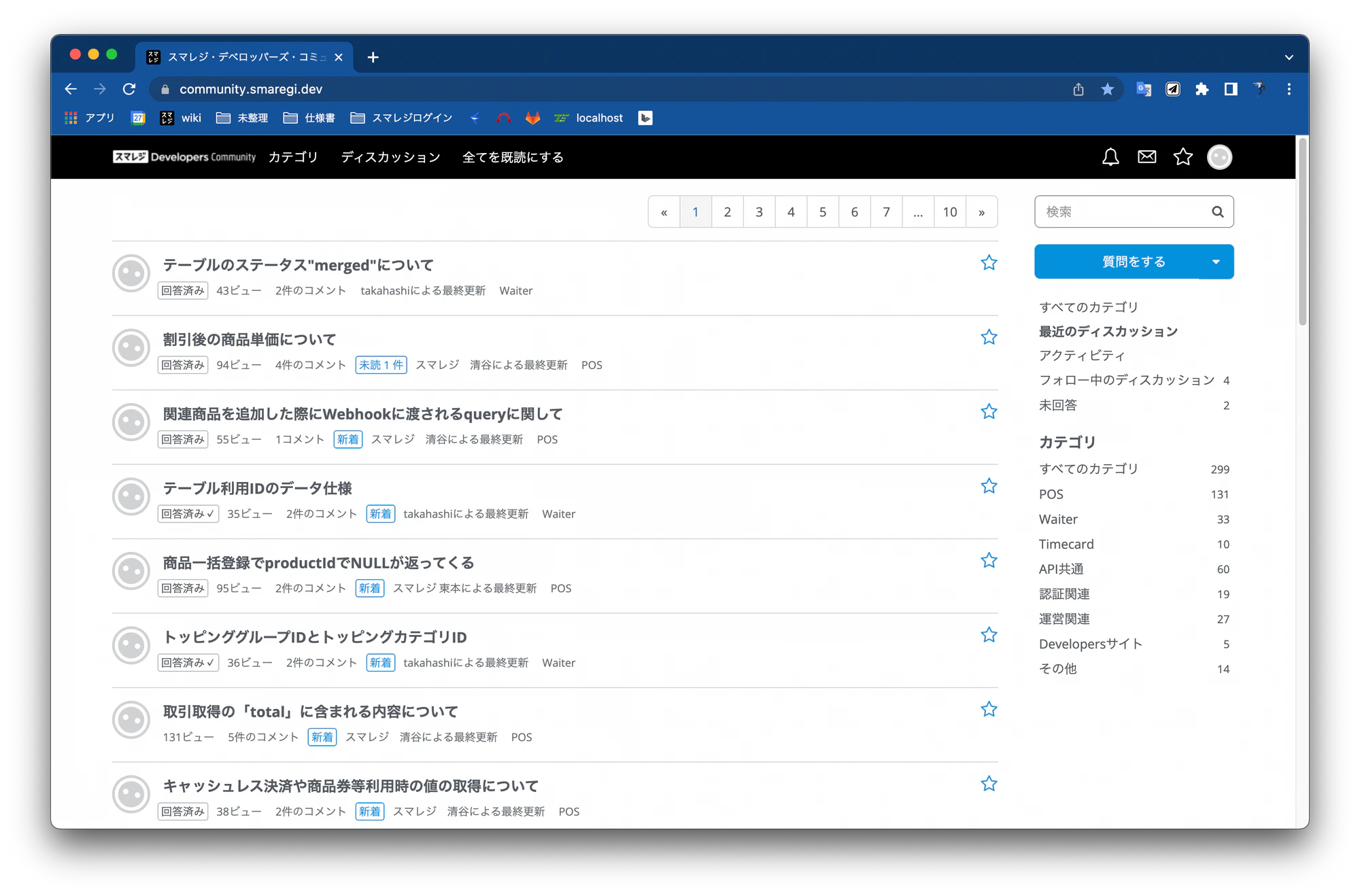1360x896 pixels.
Task: Expand the 質問をする button dropdown arrow
Action: tap(1216, 262)
